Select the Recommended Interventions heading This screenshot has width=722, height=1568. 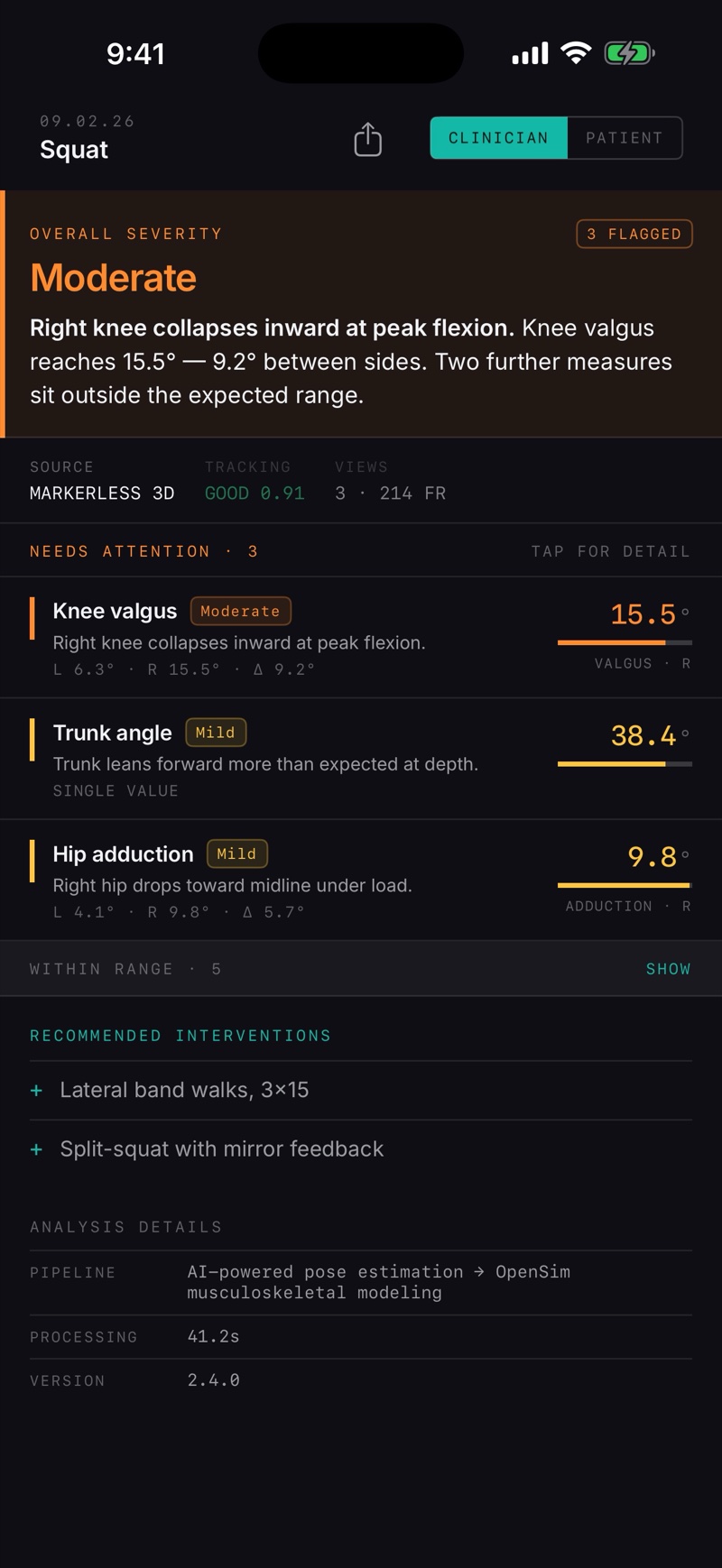pos(180,1036)
